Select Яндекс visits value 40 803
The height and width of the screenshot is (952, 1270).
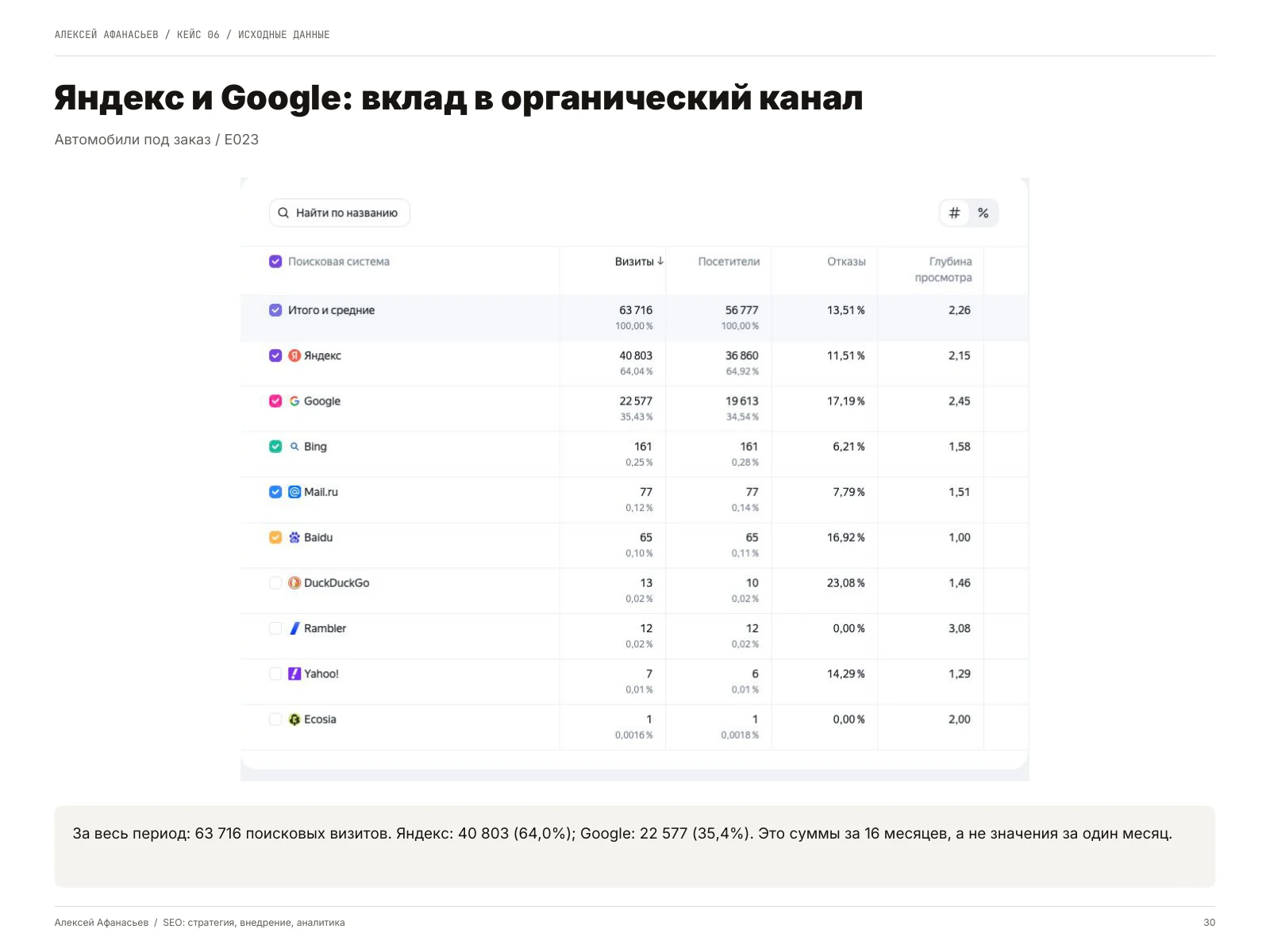[x=636, y=355]
